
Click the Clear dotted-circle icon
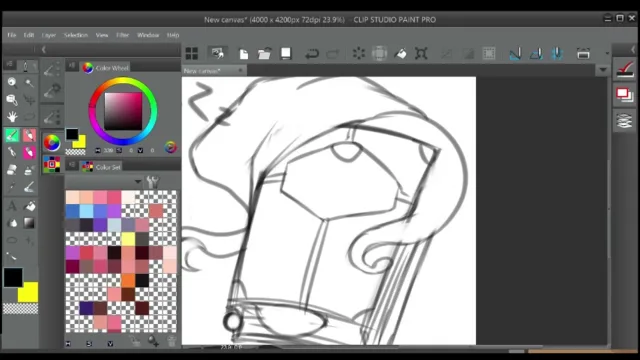click(359, 53)
